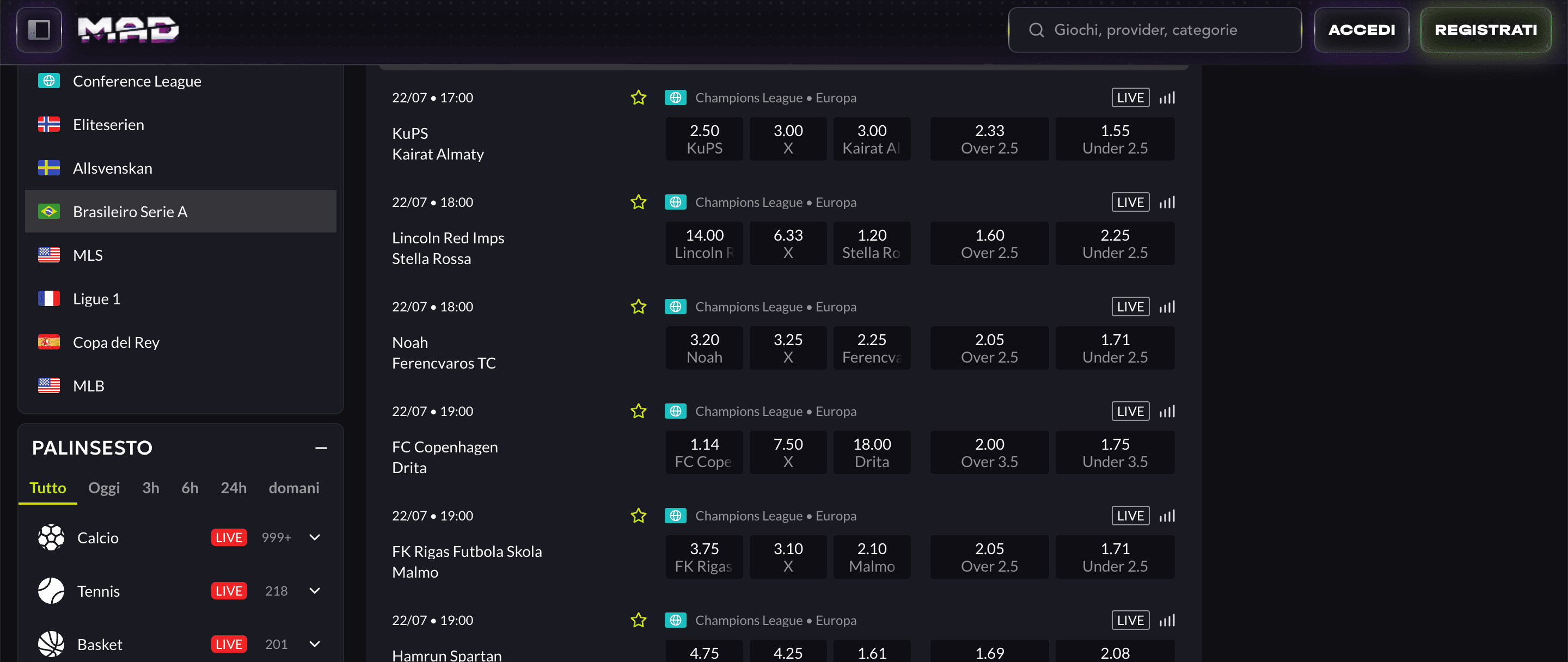This screenshot has width=1568, height=662.
Task: Click the MAD logo
Action: (128, 29)
